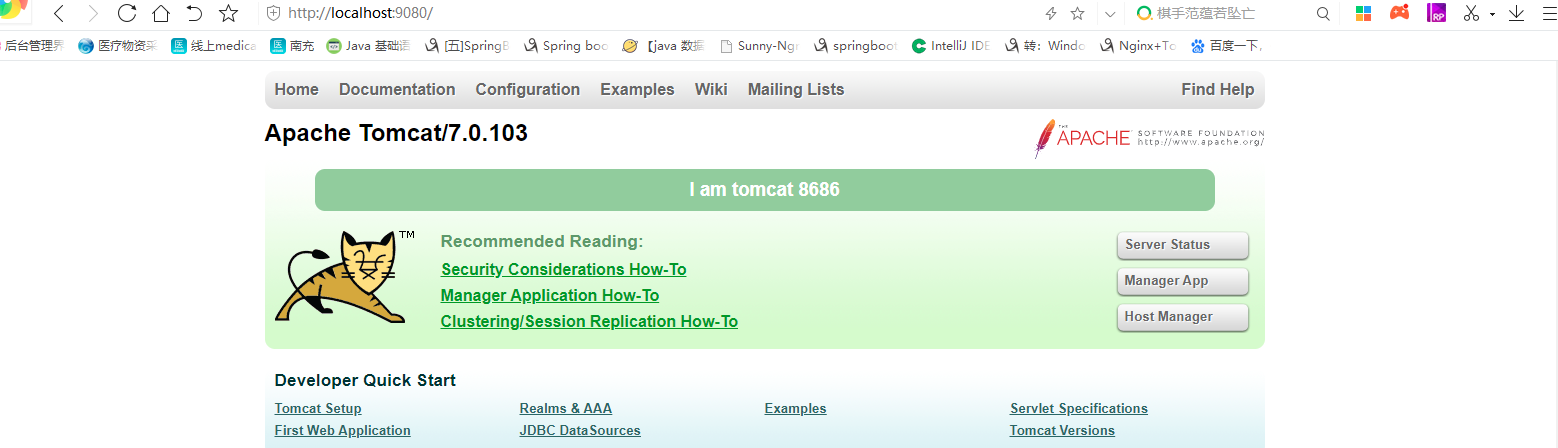Reload the page with the refresh icon
Image resolution: width=1558 pixels, height=448 pixels.
127,14
